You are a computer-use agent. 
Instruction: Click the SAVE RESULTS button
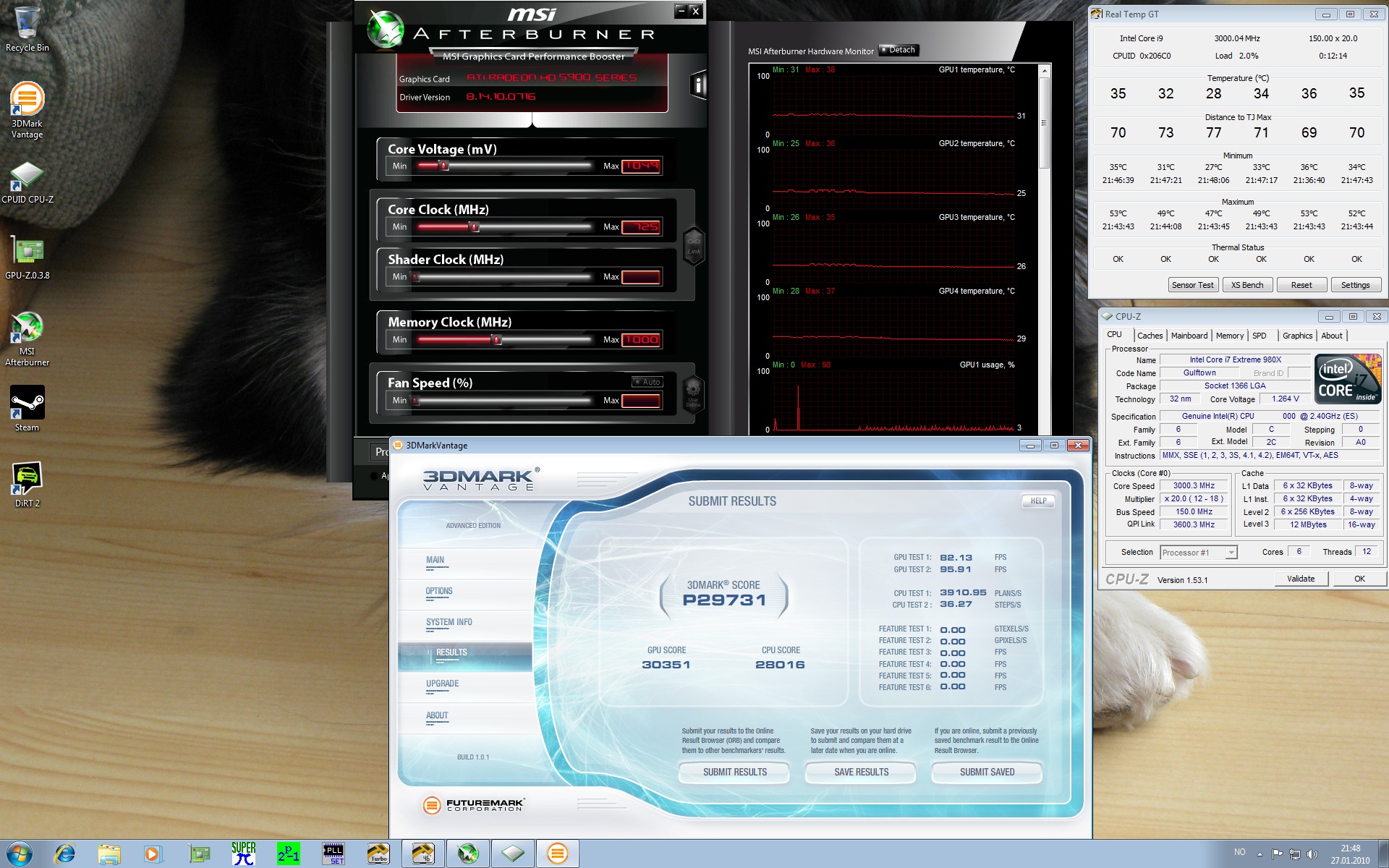coord(861,773)
